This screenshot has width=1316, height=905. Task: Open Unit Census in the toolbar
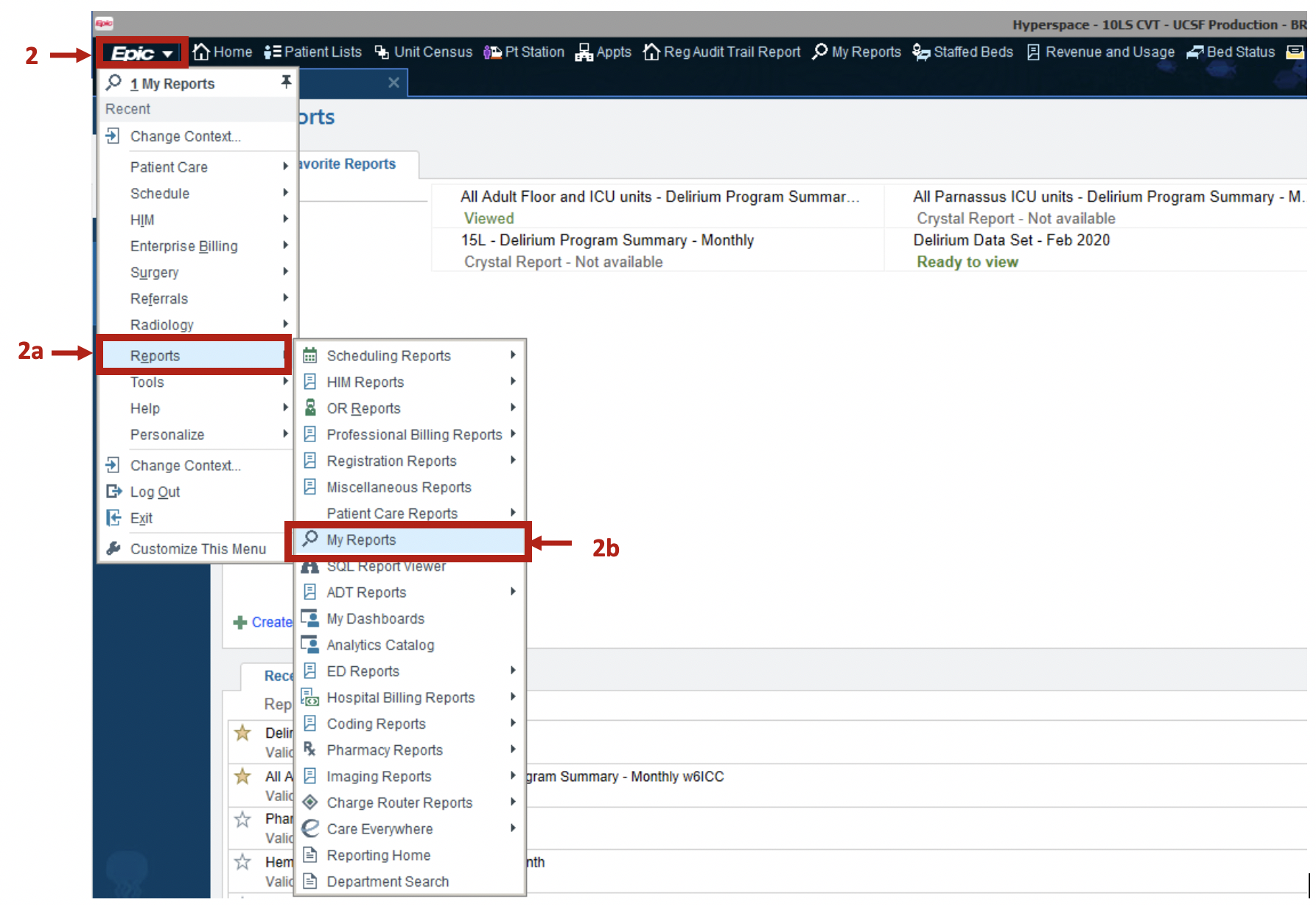(x=424, y=52)
